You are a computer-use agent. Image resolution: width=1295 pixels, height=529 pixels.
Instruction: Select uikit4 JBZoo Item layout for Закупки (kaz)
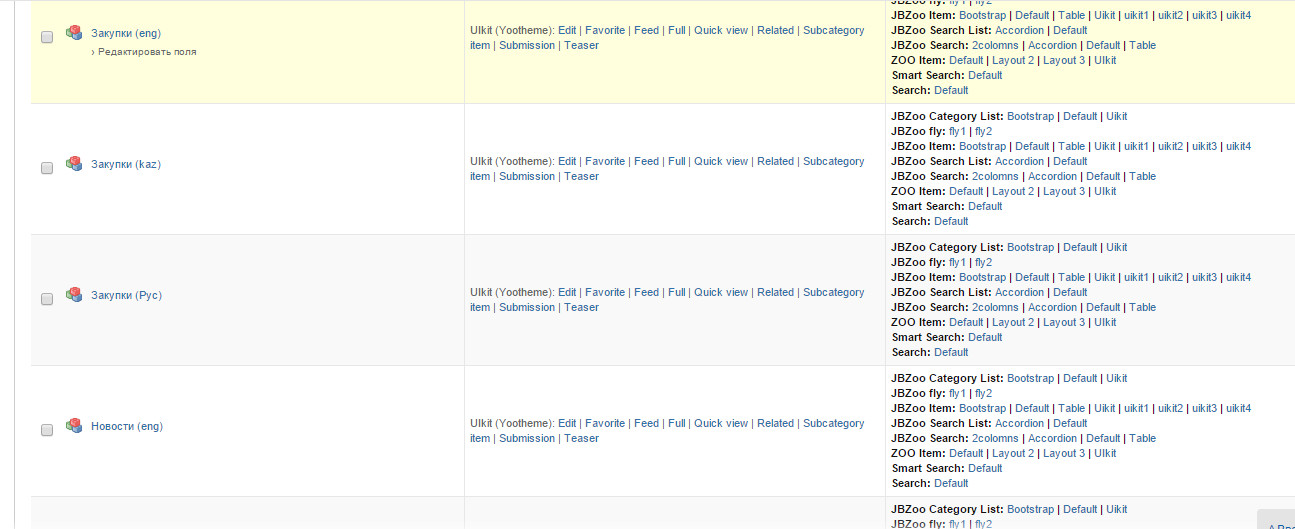[1238, 146]
